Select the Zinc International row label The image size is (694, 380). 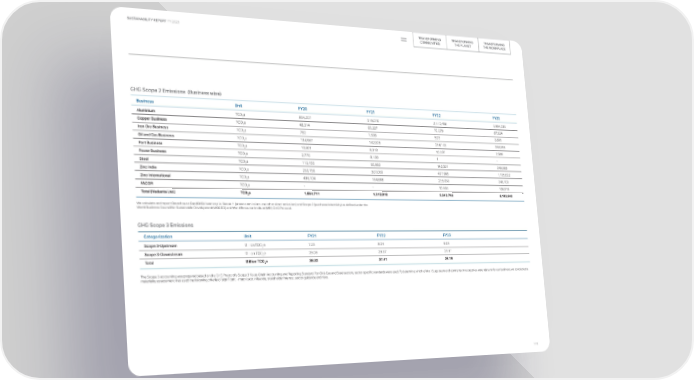[155, 175]
